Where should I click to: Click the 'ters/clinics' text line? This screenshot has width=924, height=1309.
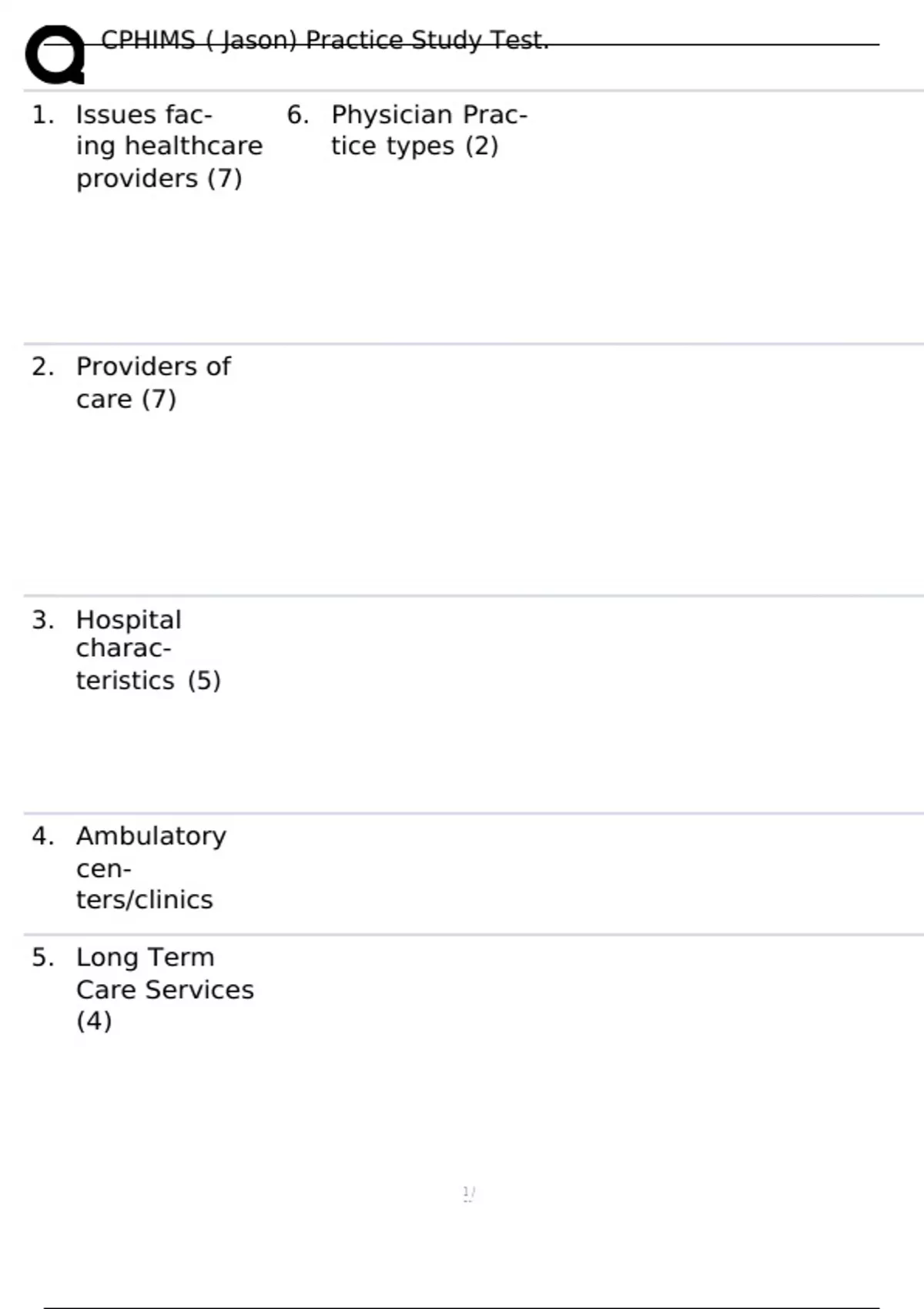(144, 899)
